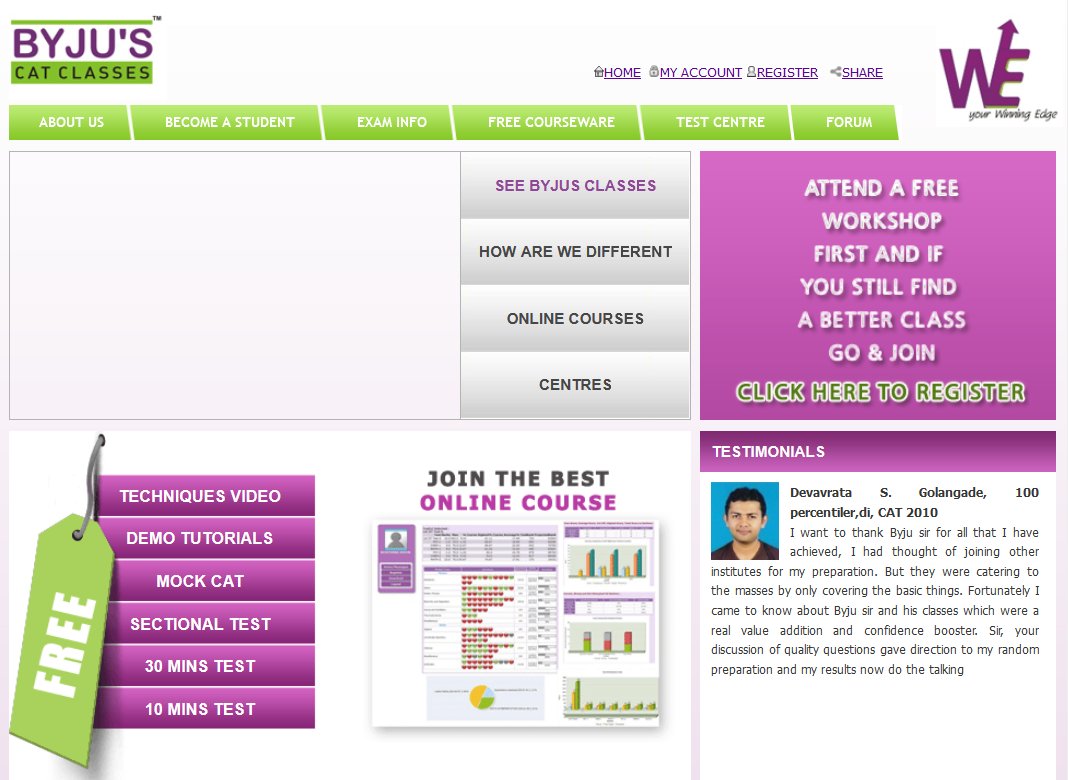This screenshot has width=1068, height=780.
Task: Select the HOW ARE WE DIFFERENT tab
Action: click(575, 252)
